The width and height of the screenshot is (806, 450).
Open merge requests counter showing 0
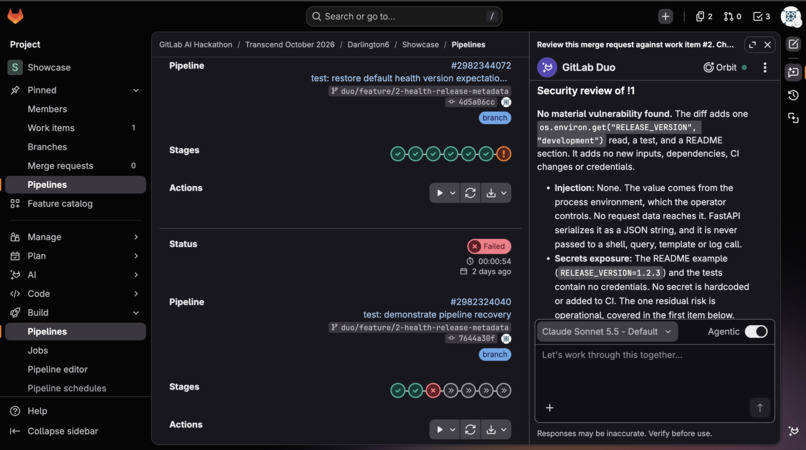pyautogui.click(x=732, y=16)
